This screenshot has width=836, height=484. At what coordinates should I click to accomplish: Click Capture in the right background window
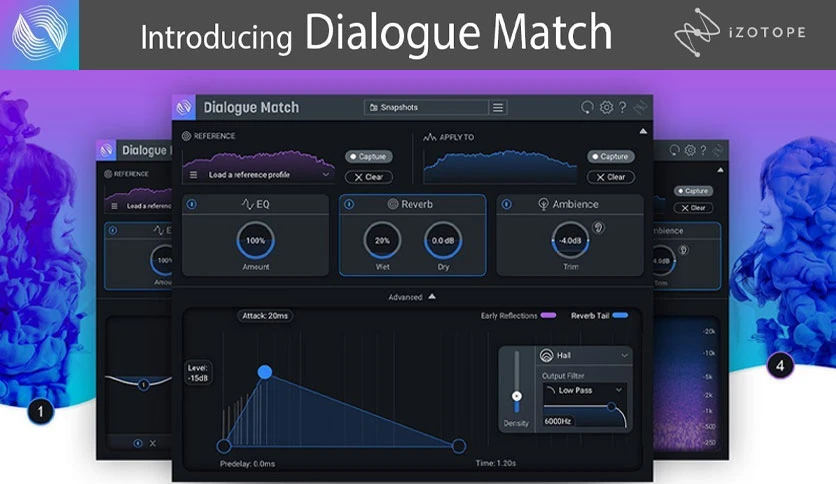tap(693, 191)
